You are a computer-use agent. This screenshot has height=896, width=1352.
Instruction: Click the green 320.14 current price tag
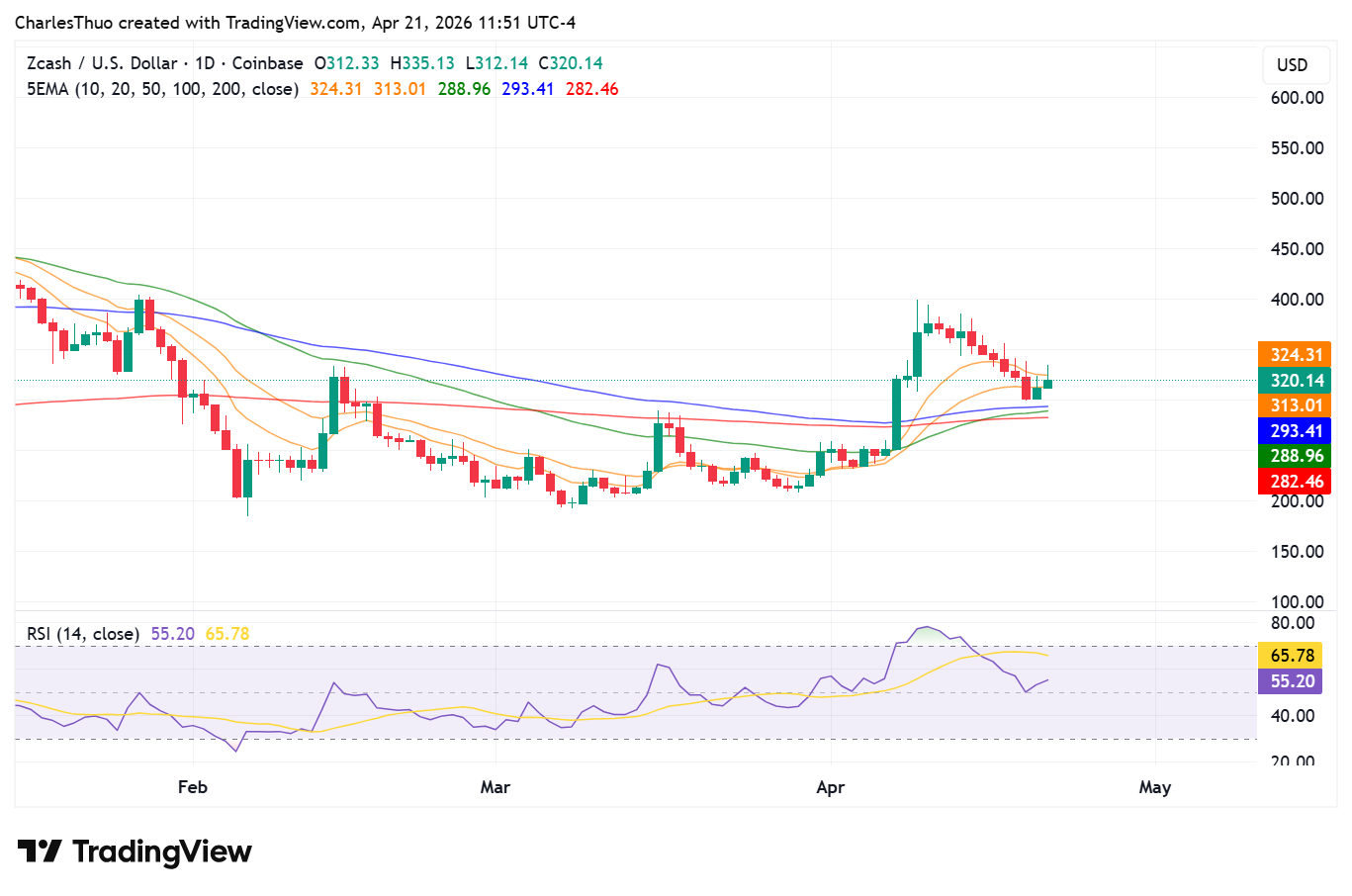(1295, 380)
